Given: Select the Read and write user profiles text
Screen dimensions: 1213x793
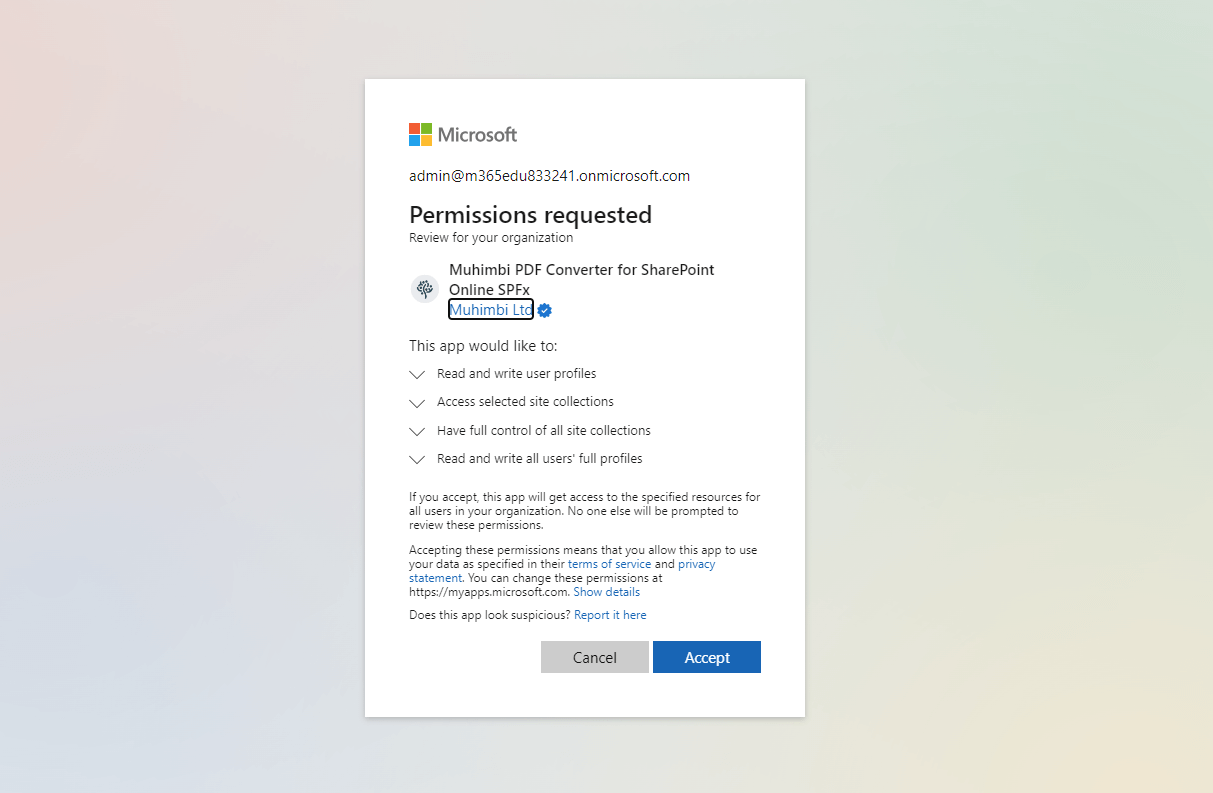Looking at the screenshot, I should (x=516, y=374).
